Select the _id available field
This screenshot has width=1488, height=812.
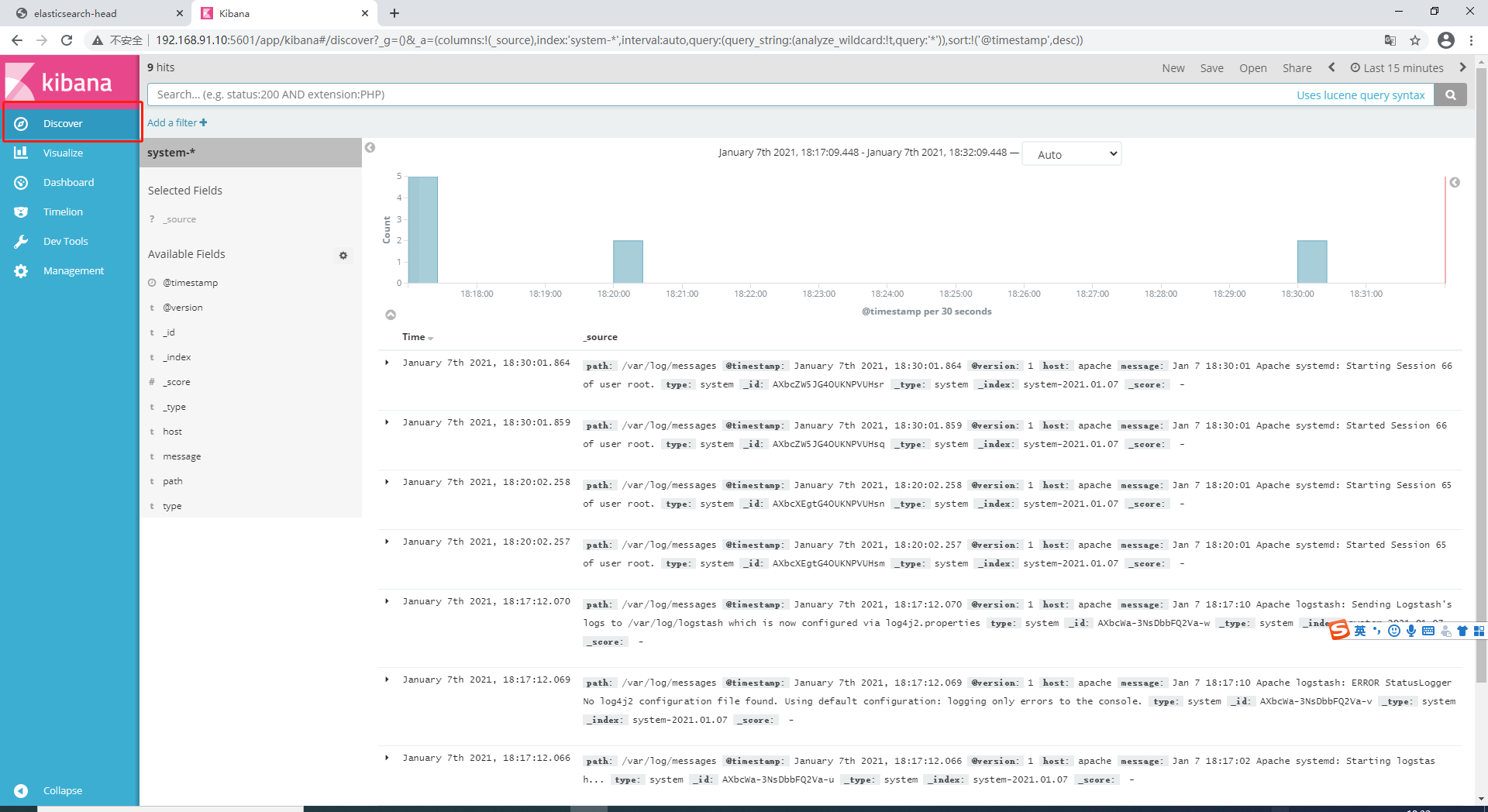click(x=169, y=332)
